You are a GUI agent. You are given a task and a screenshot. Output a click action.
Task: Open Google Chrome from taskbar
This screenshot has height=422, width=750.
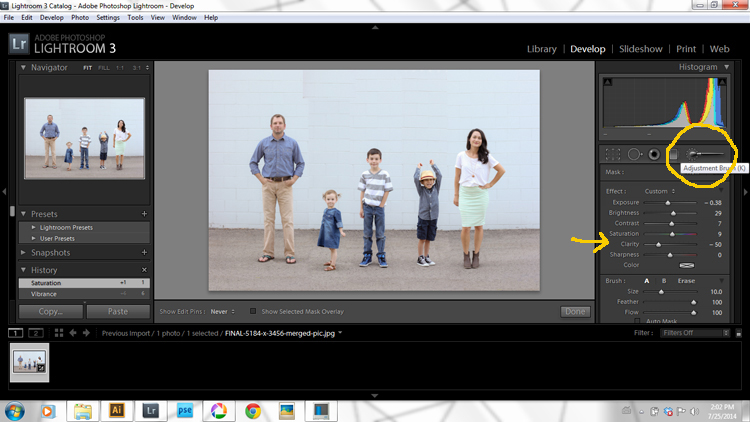click(x=253, y=411)
